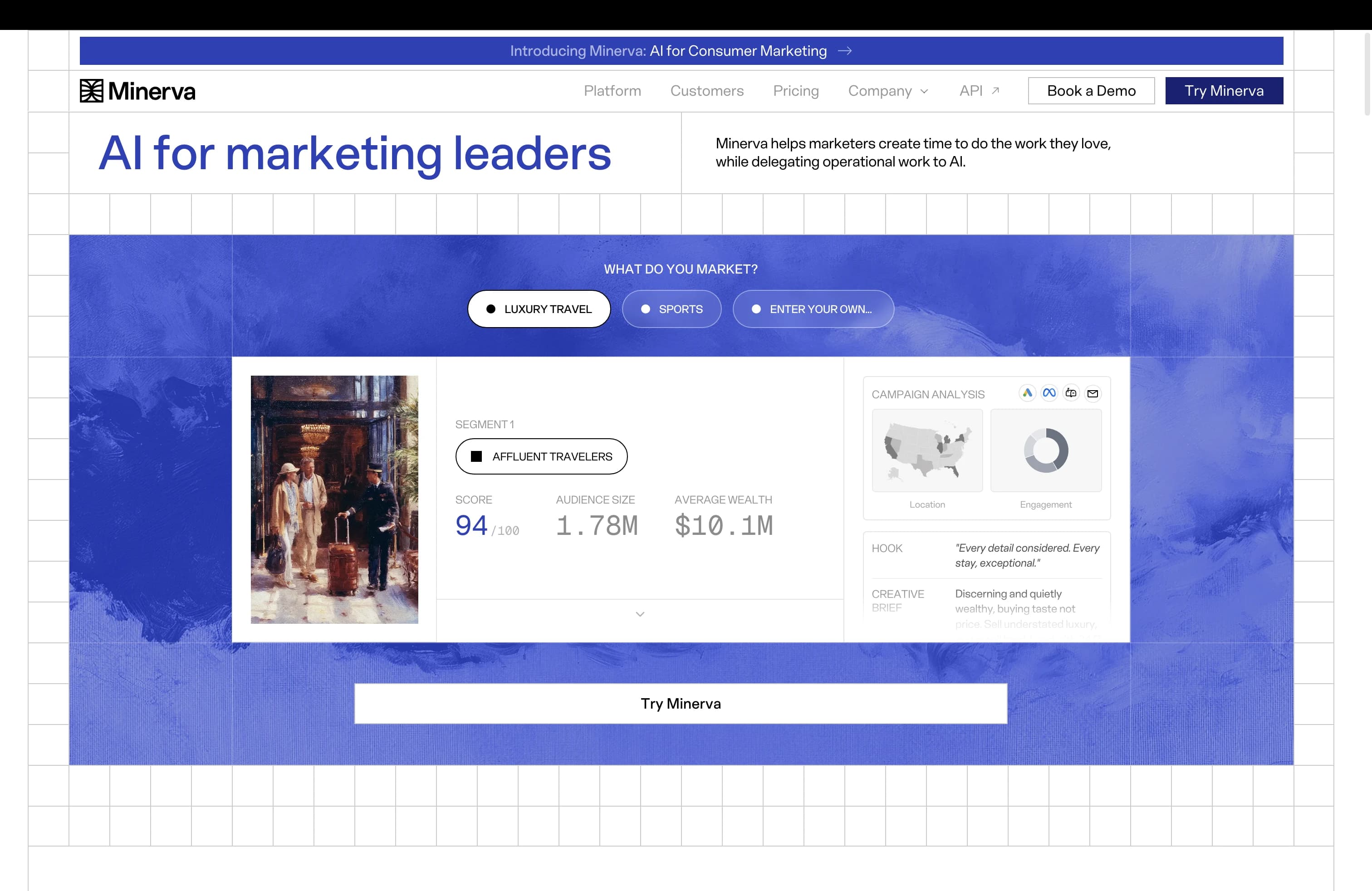
Task: Click the "WHAT DO YOU MARKET?" heading
Action: tap(681, 269)
